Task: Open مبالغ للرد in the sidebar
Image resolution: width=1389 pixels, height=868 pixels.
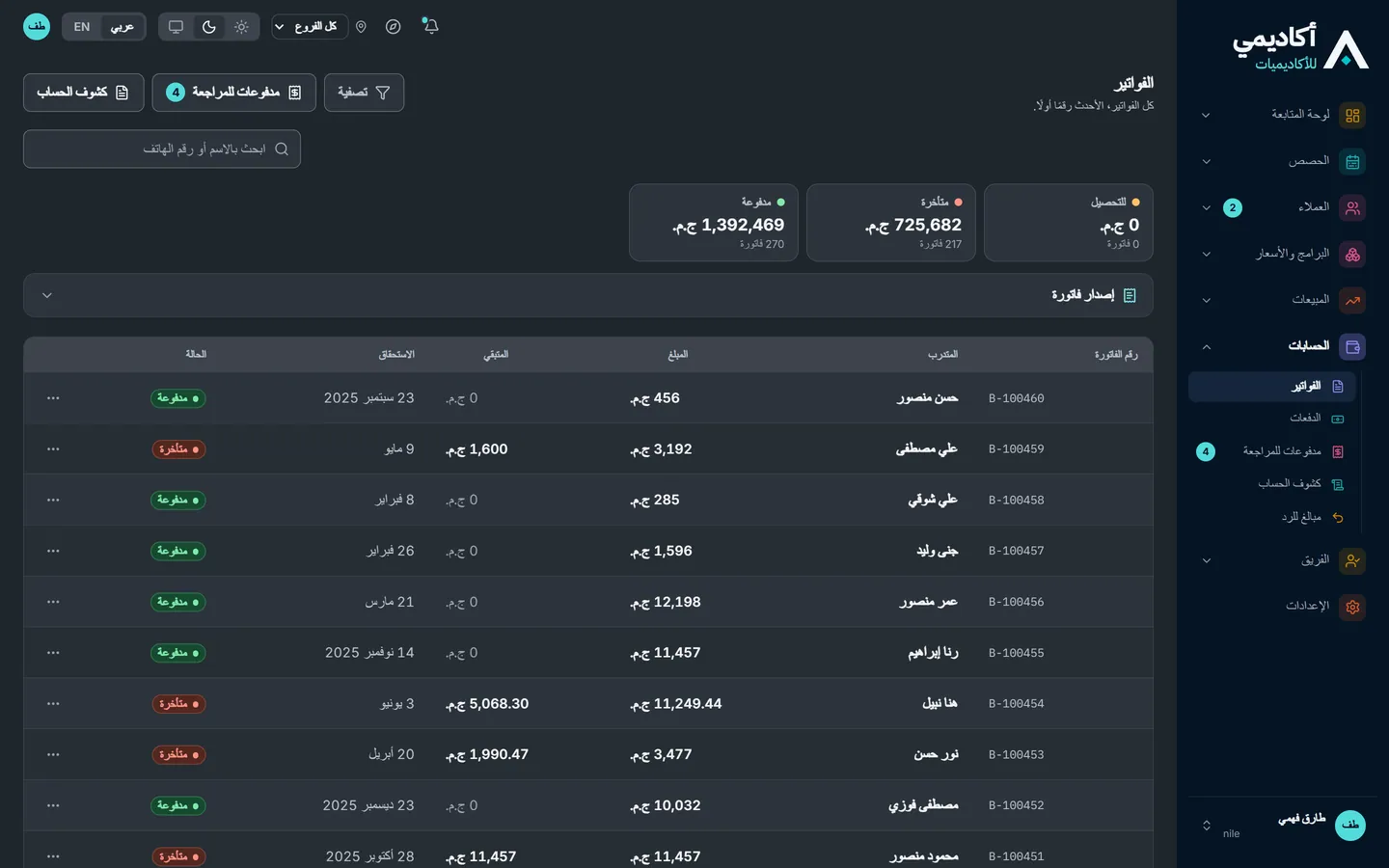Action: (1272, 517)
